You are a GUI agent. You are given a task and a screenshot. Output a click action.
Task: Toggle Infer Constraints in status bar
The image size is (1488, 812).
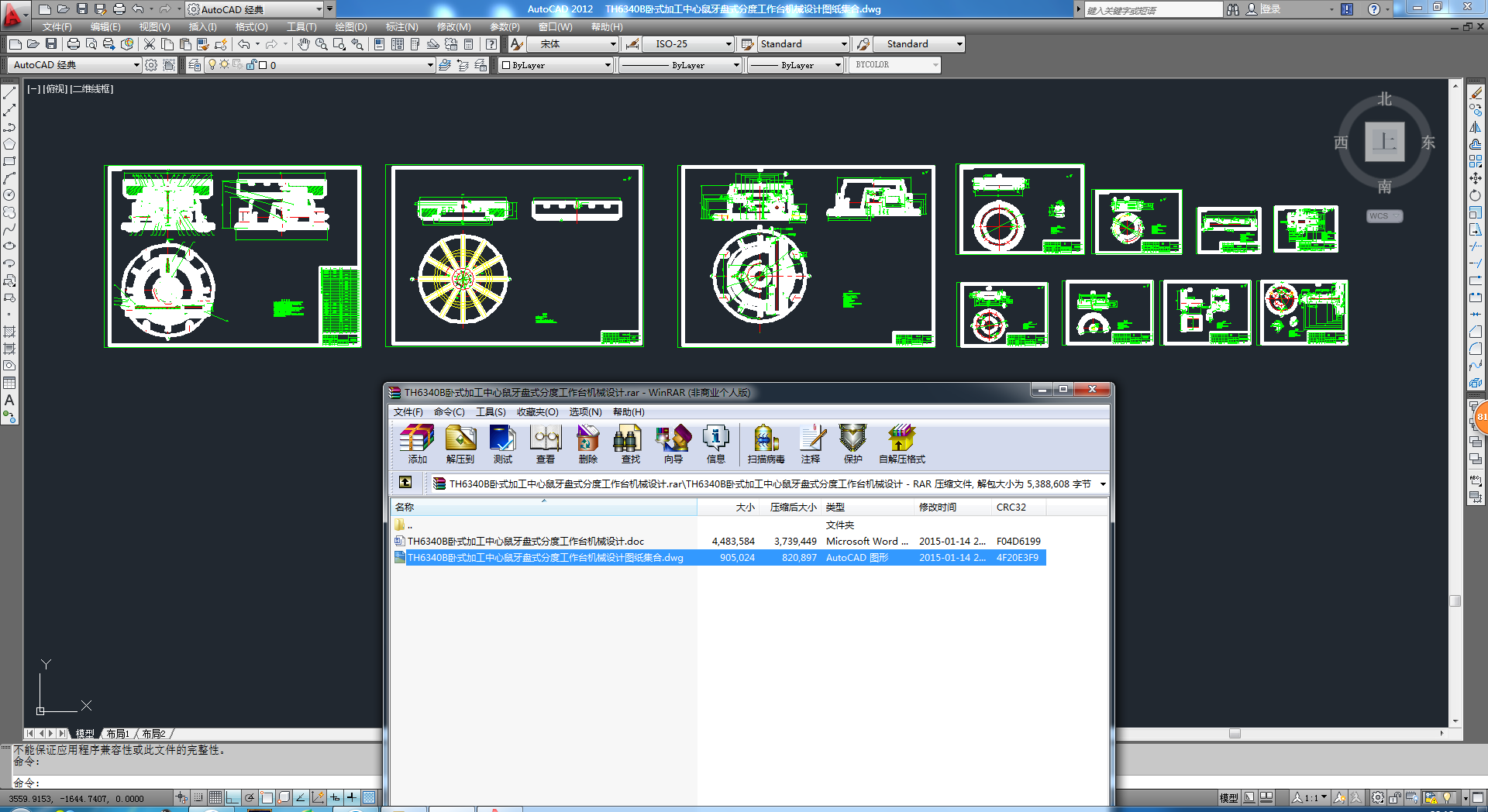click(181, 797)
